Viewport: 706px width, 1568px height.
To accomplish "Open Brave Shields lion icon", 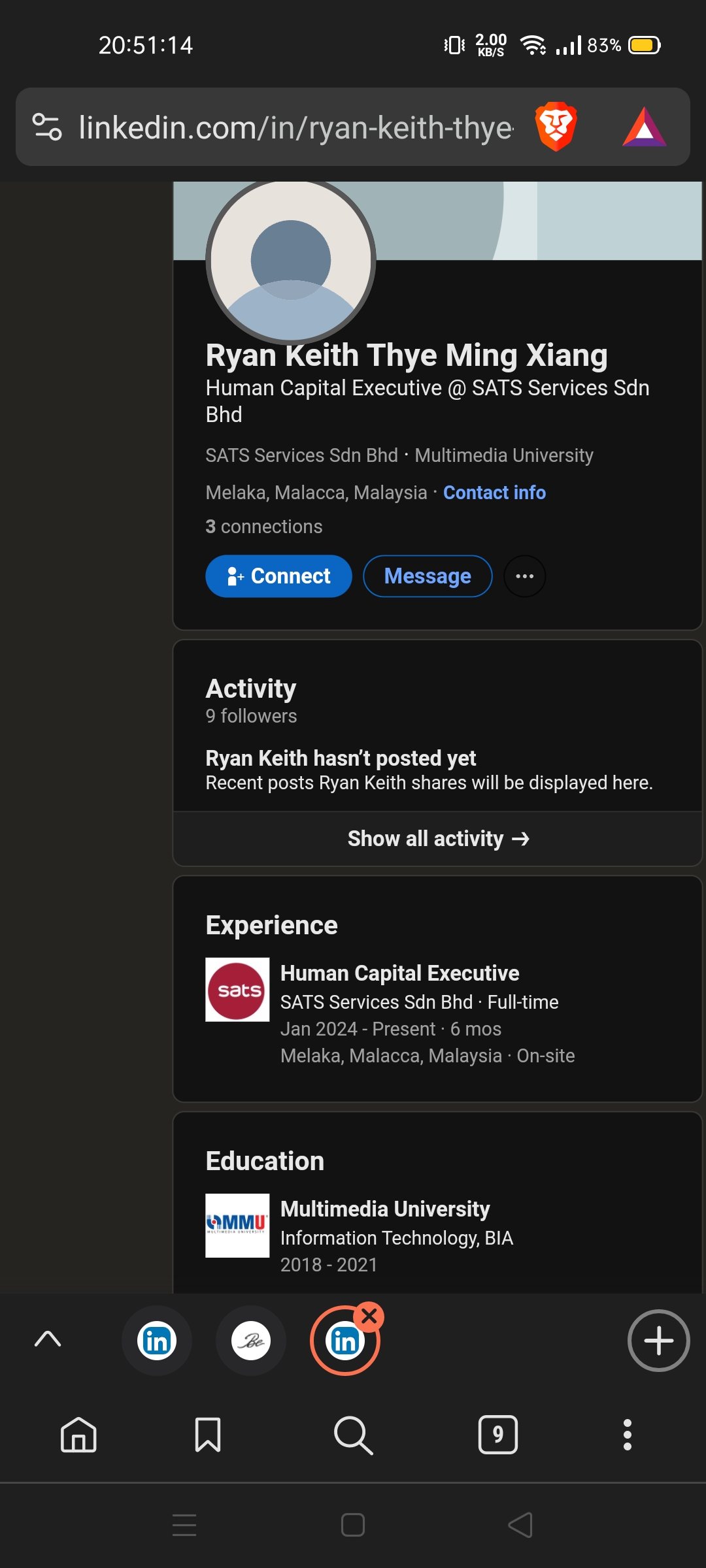I will (x=556, y=127).
